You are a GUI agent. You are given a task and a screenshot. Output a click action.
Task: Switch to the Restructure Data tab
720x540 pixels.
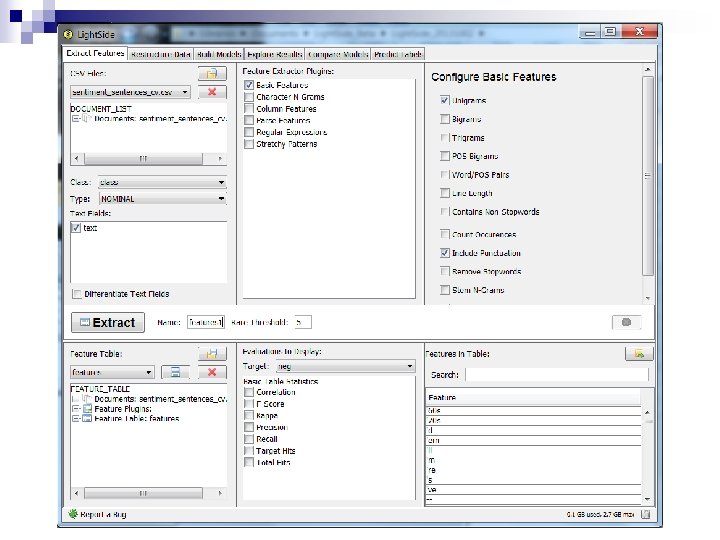(x=161, y=54)
